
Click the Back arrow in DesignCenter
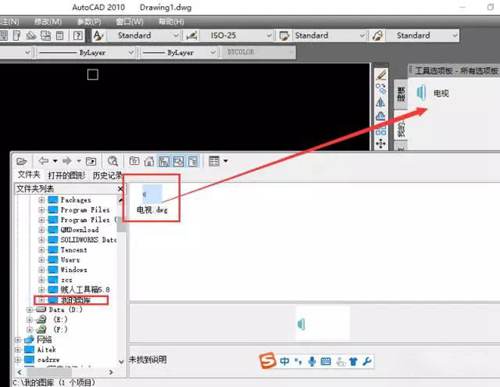43,161
